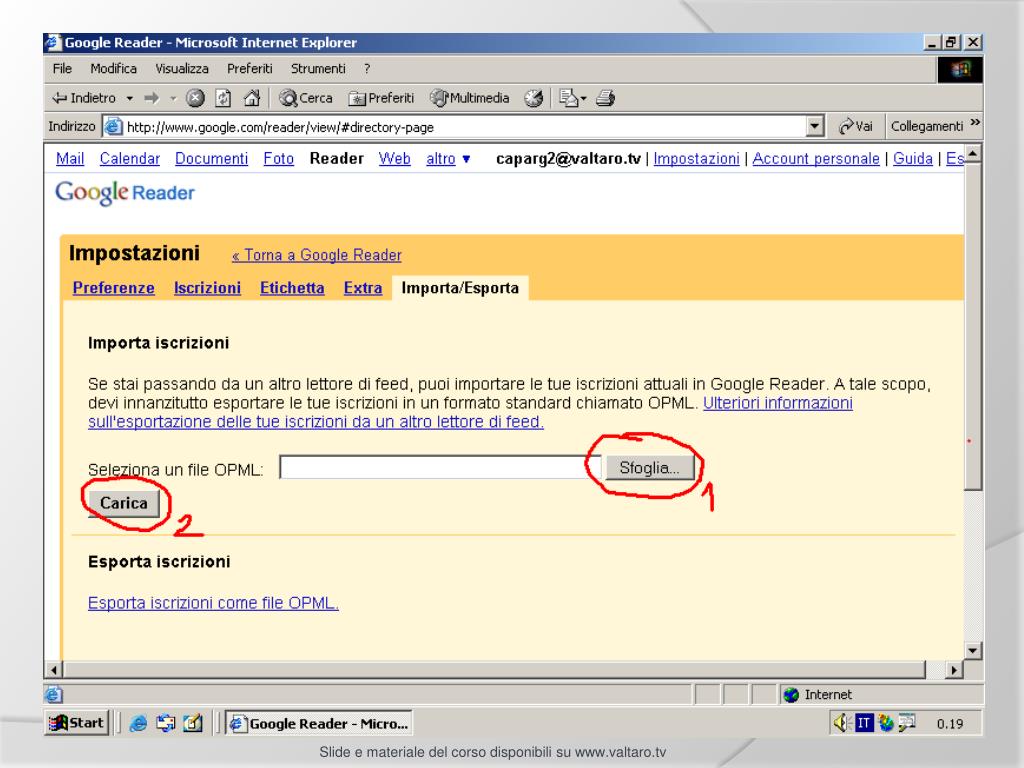Click the volume speaker tray icon

click(840, 723)
